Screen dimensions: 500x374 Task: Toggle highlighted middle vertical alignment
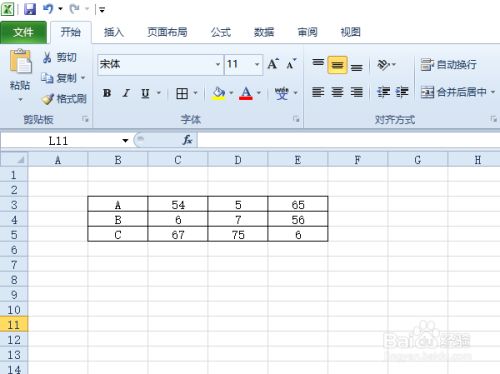[x=337, y=65]
